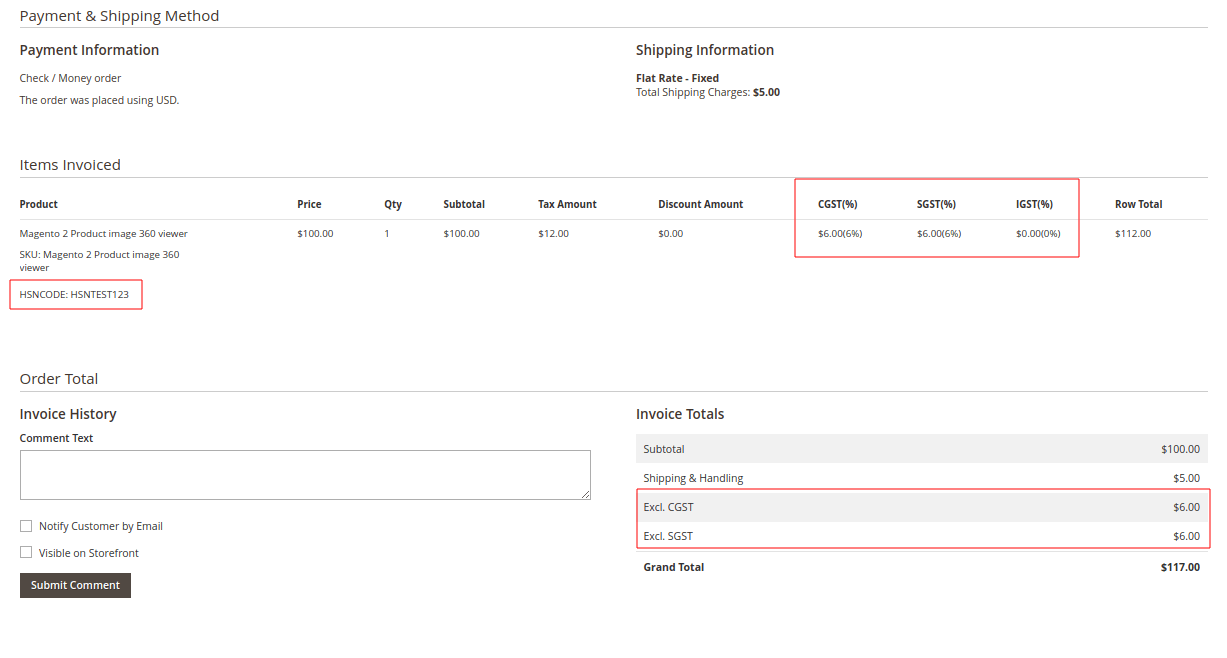Click the IGST(%) column header

click(x=1035, y=204)
